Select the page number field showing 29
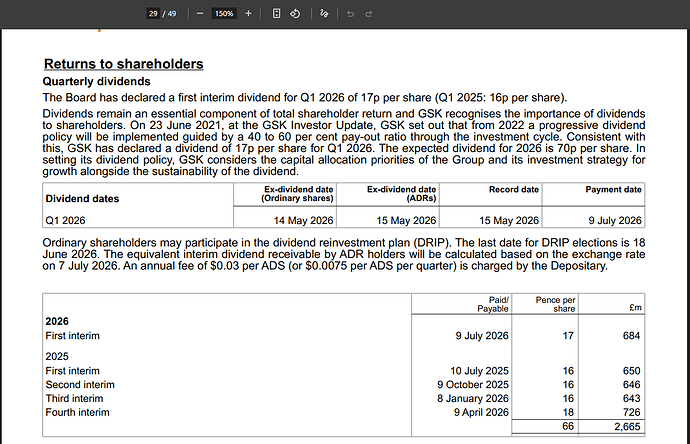690x444 pixels. pos(153,14)
